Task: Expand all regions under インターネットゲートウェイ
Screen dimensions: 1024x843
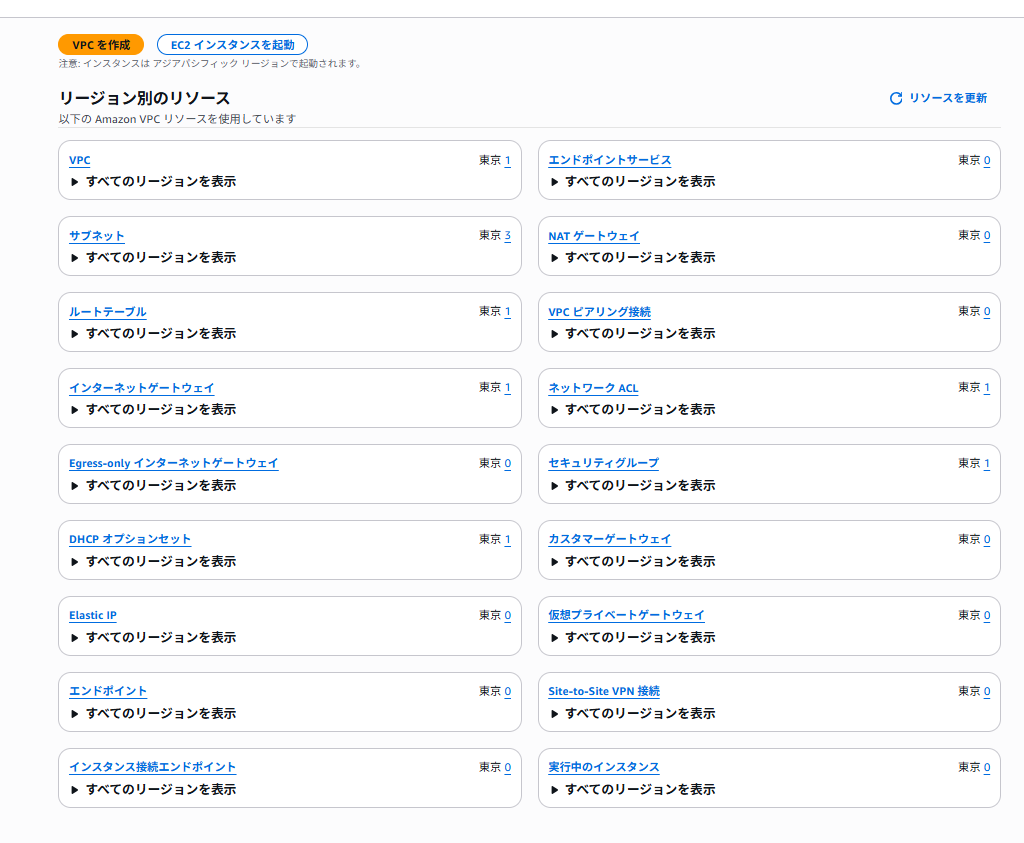Action: tap(153, 410)
